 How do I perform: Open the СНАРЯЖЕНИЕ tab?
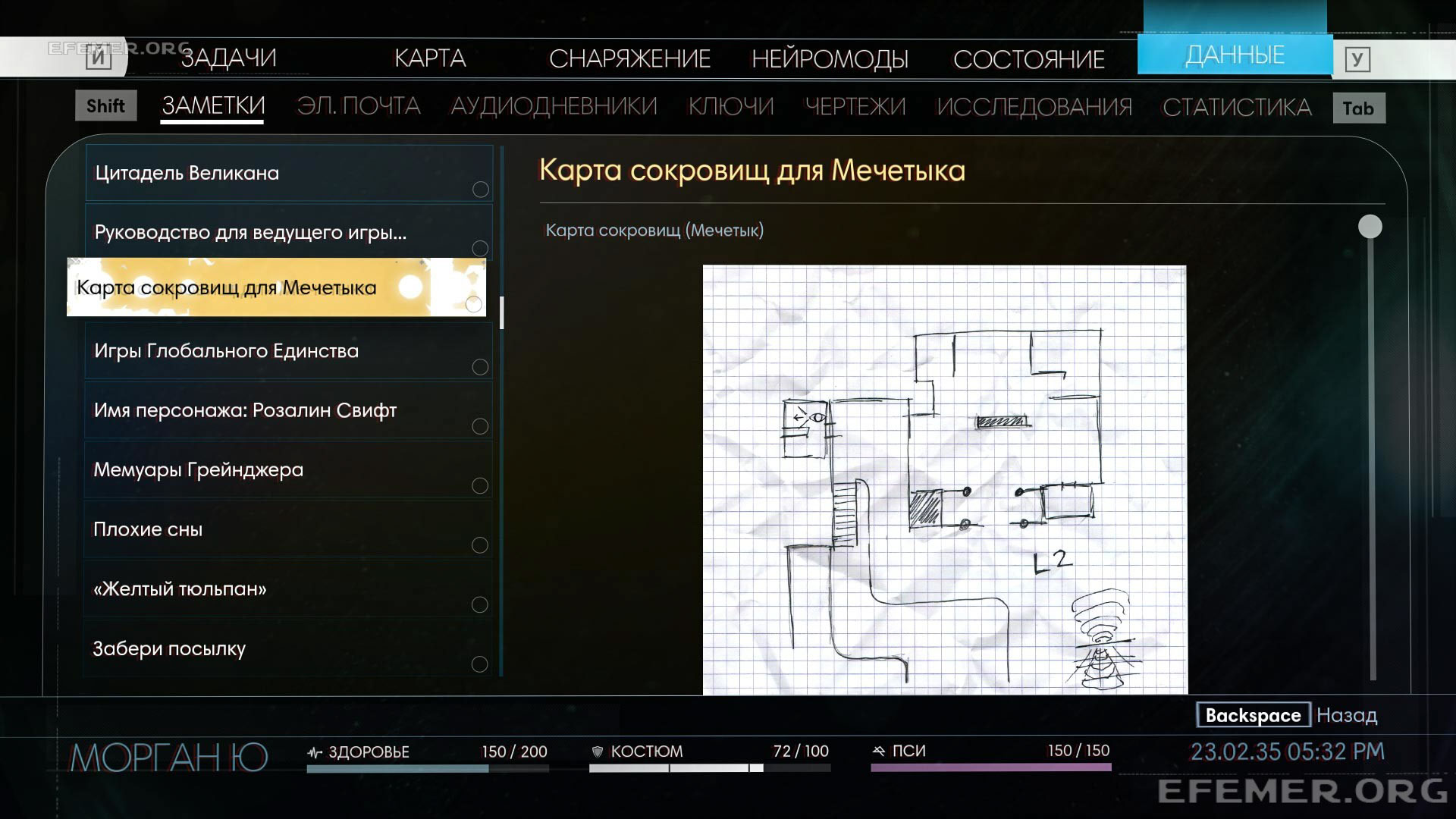(629, 58)
